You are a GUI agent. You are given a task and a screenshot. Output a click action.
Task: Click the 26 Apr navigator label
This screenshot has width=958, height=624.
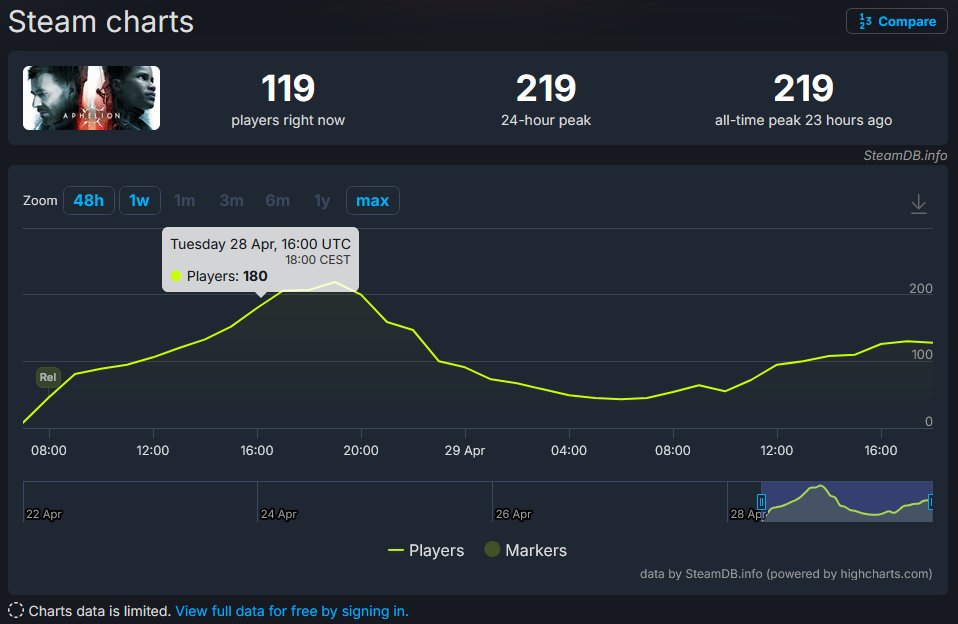513,514
